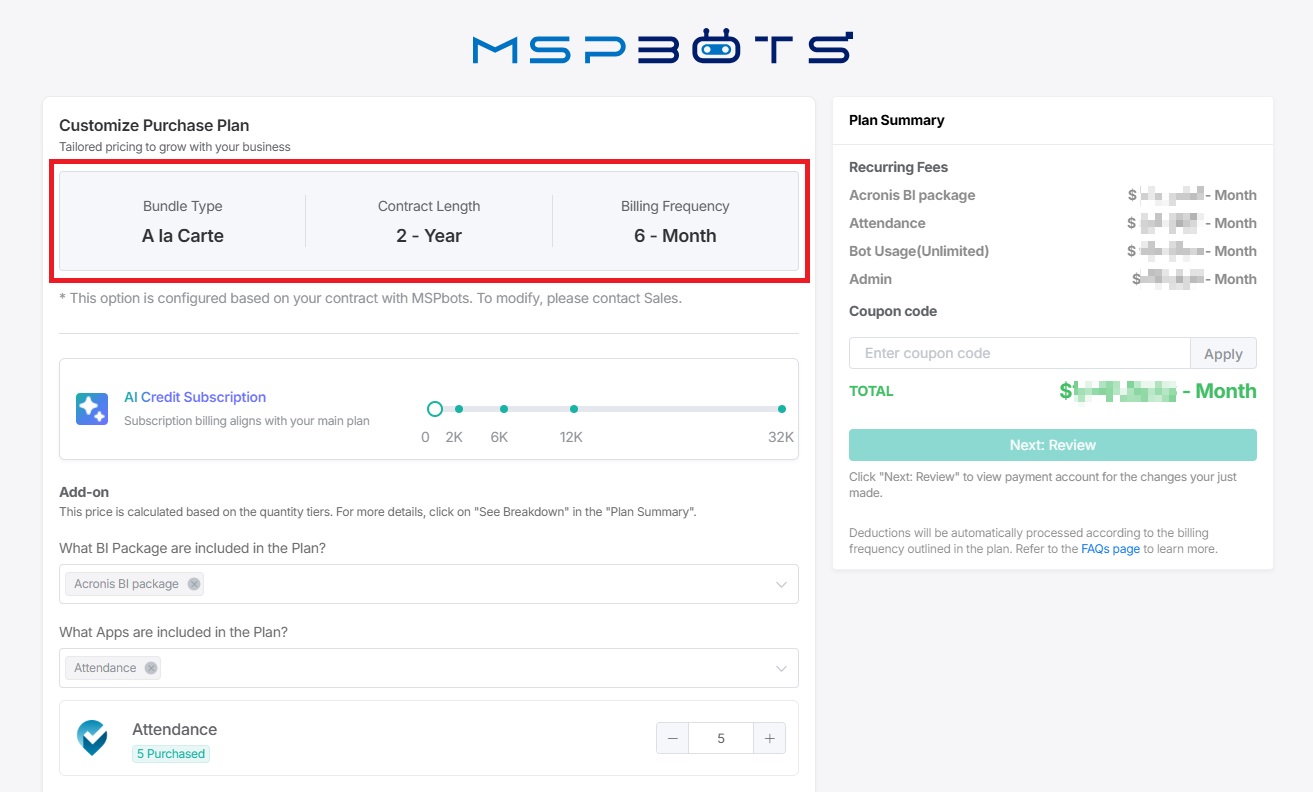
Task: Apply the coupon code
Action: click(1223, 354)
